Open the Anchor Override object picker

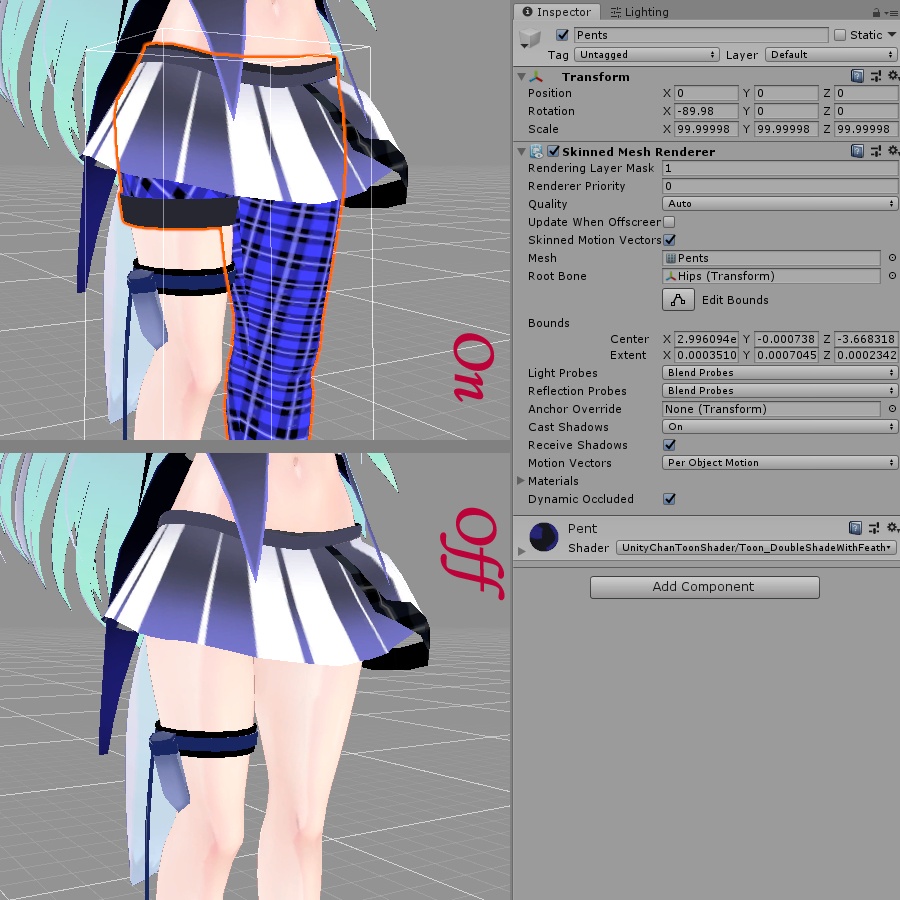[892, 409]
